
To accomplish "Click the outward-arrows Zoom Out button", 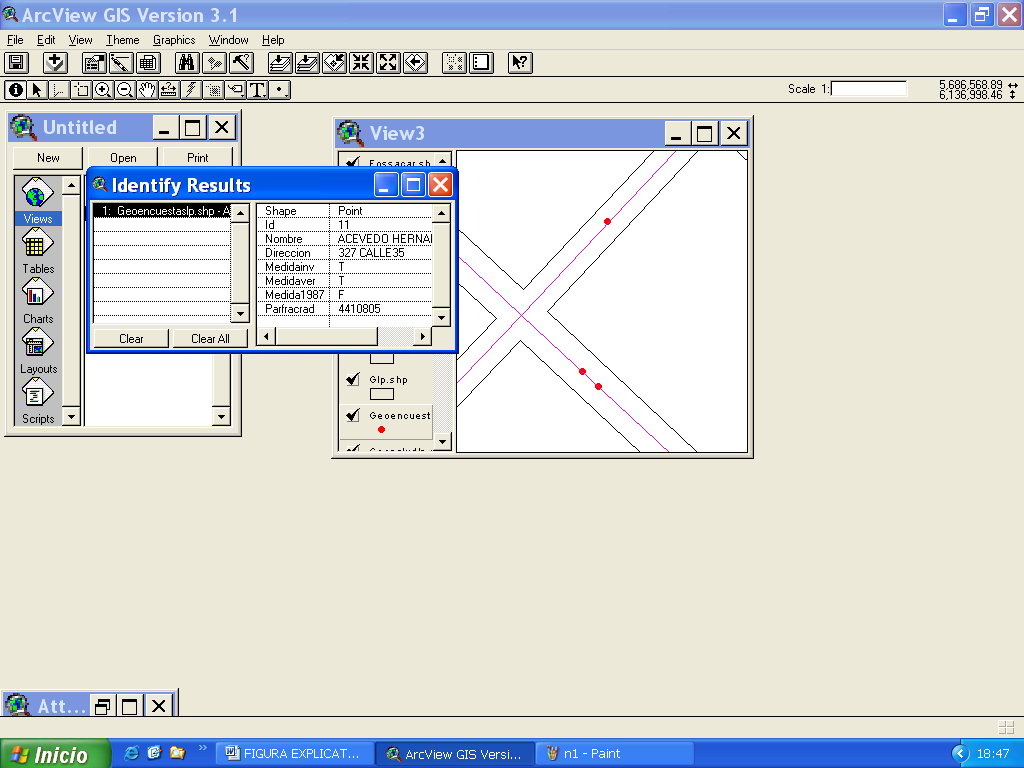I will coord(388,63).
